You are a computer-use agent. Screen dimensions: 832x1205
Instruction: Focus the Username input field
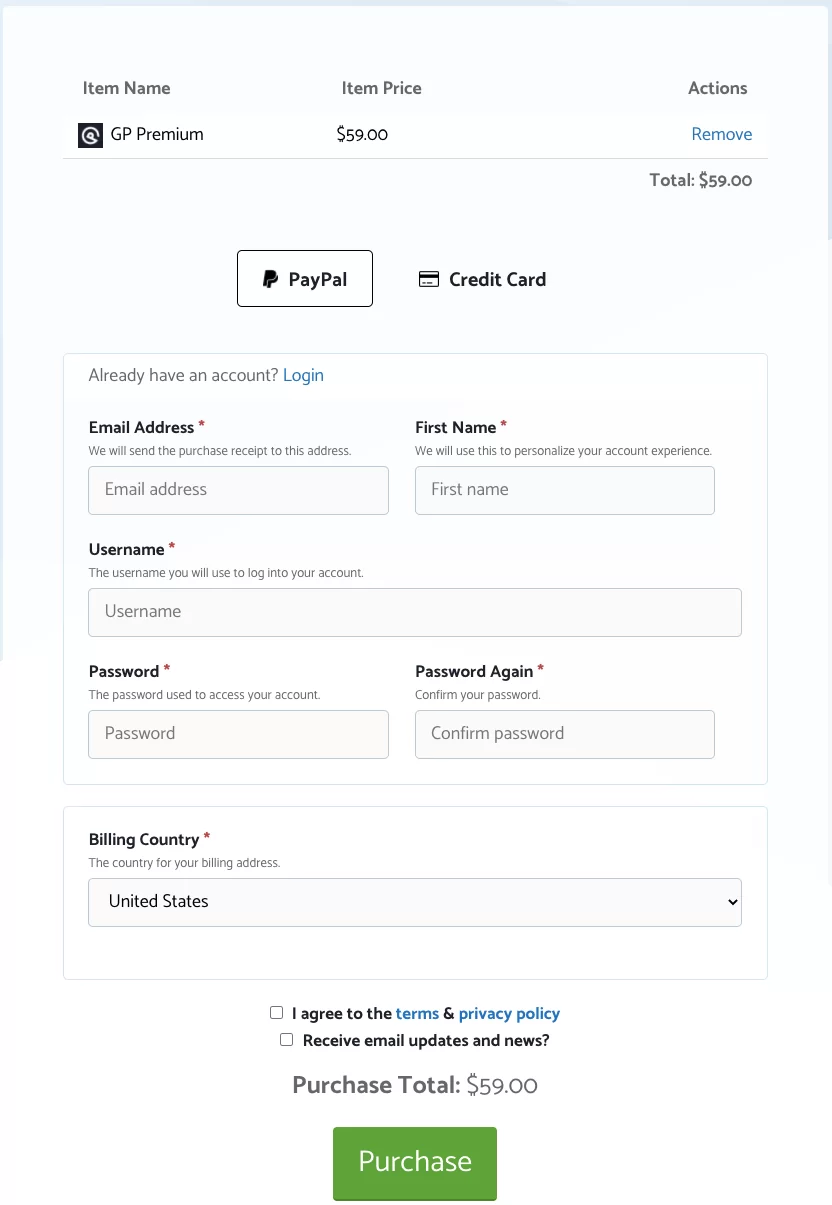[x=415, y=612]
